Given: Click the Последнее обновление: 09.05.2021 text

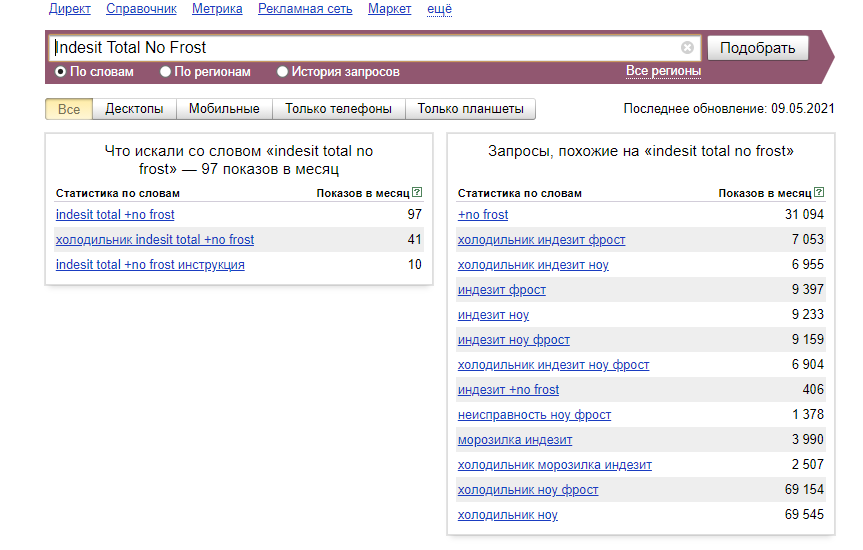Looking at the screenshot, I should (729, 108).
